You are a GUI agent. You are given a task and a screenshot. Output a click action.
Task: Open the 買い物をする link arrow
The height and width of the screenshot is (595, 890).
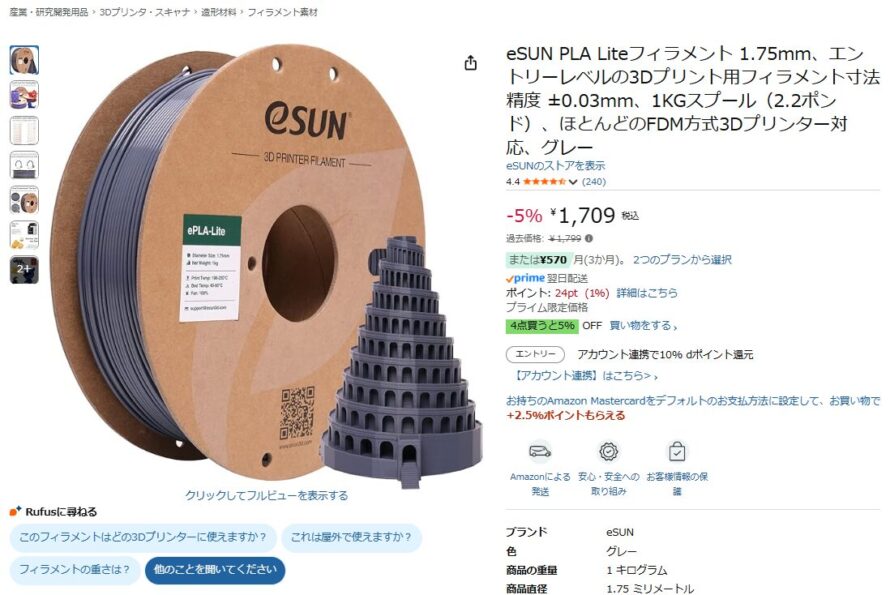(x=643, y=325)
